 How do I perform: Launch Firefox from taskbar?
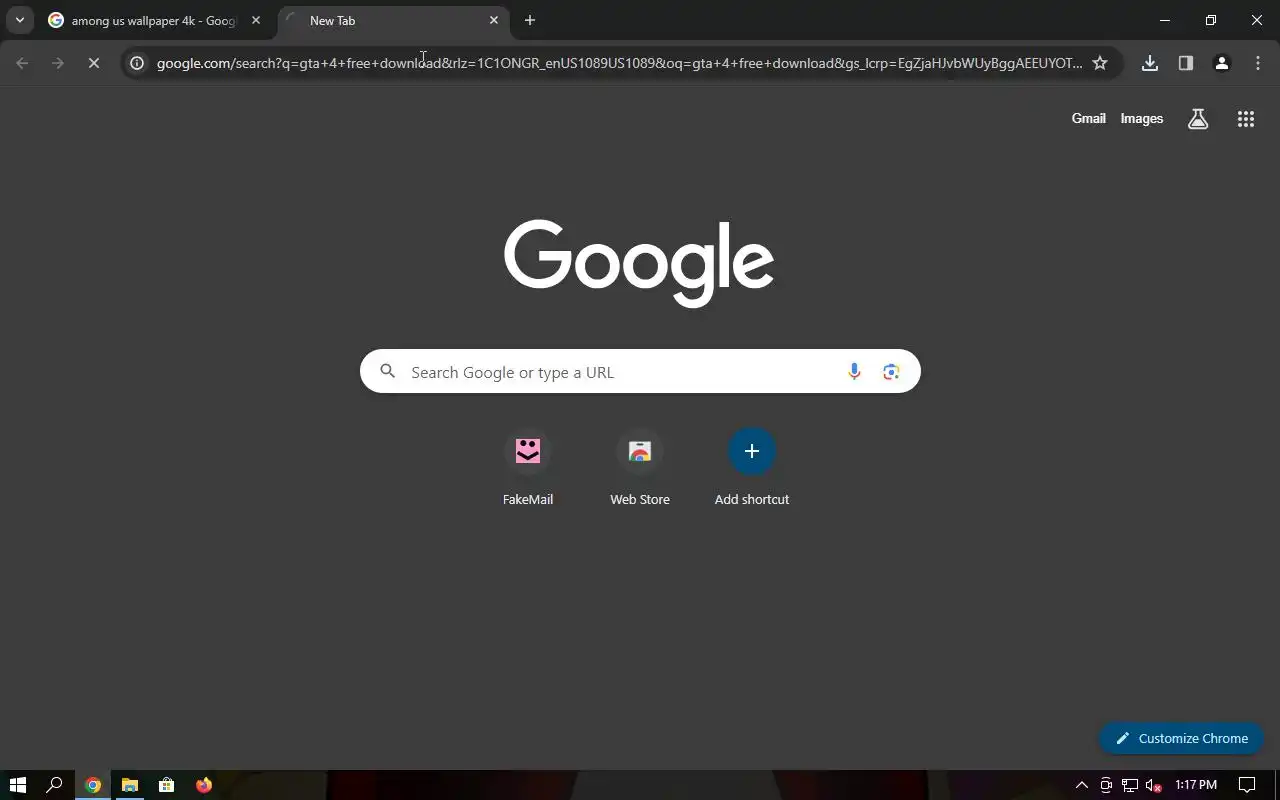tap(204, 785)
